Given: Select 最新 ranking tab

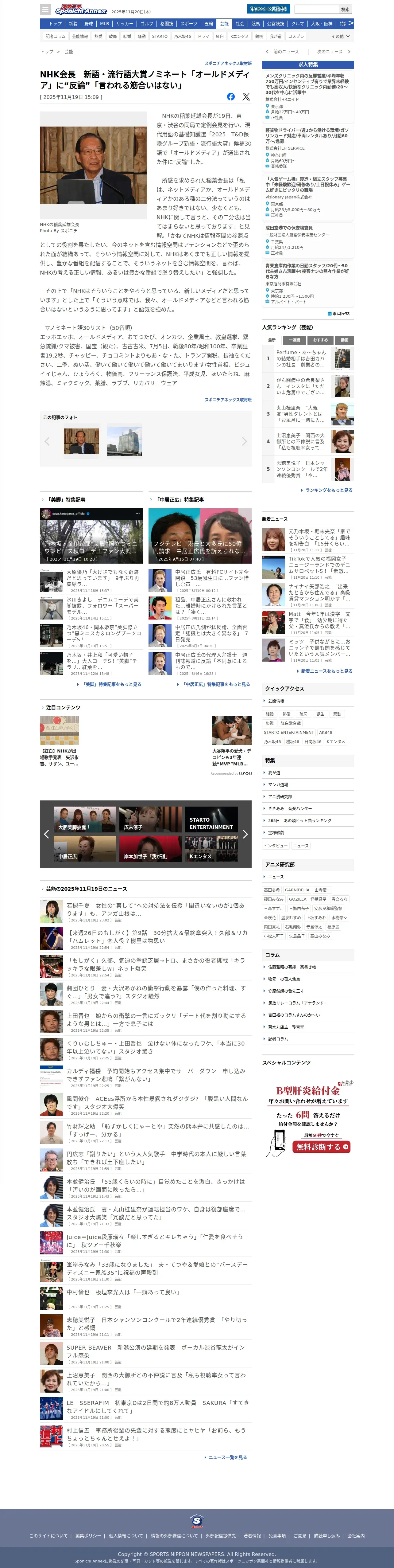Looking at the screenshot, I should point(272,340).
